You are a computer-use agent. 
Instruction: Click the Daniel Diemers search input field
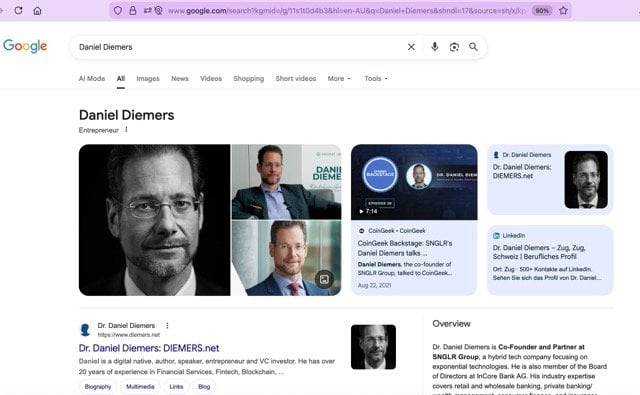pos(241,47)
